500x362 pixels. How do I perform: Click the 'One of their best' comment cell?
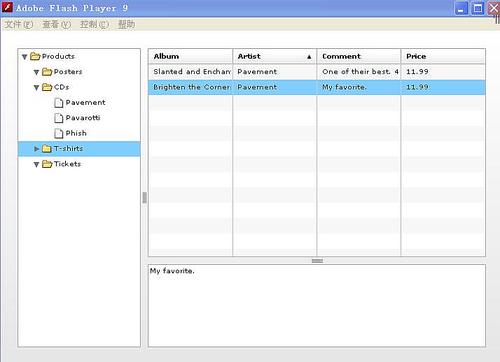click(x=359, y=72)
